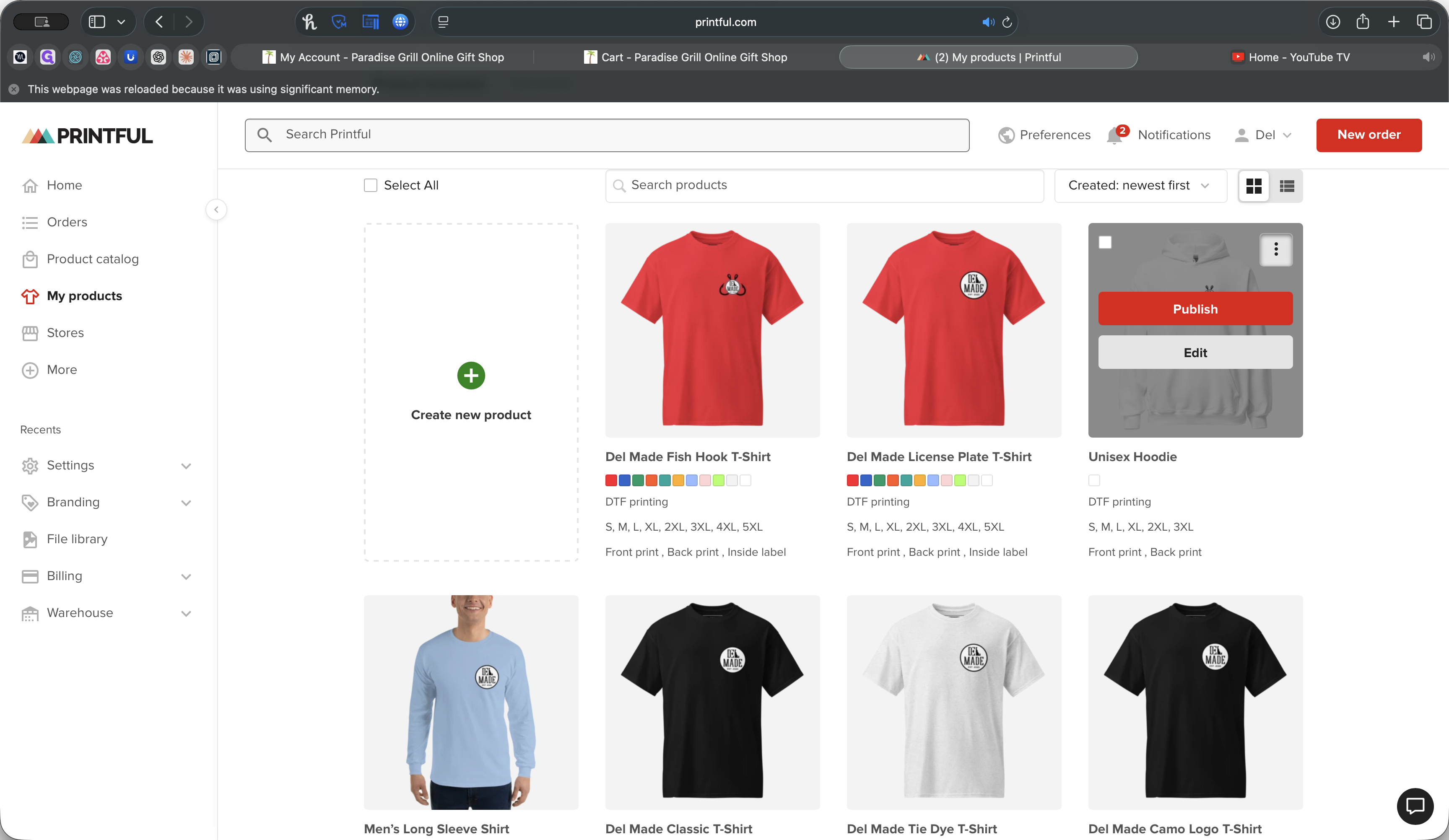Open the live chat bubble icon
Screen dimensions: 1449x840
1415,806
